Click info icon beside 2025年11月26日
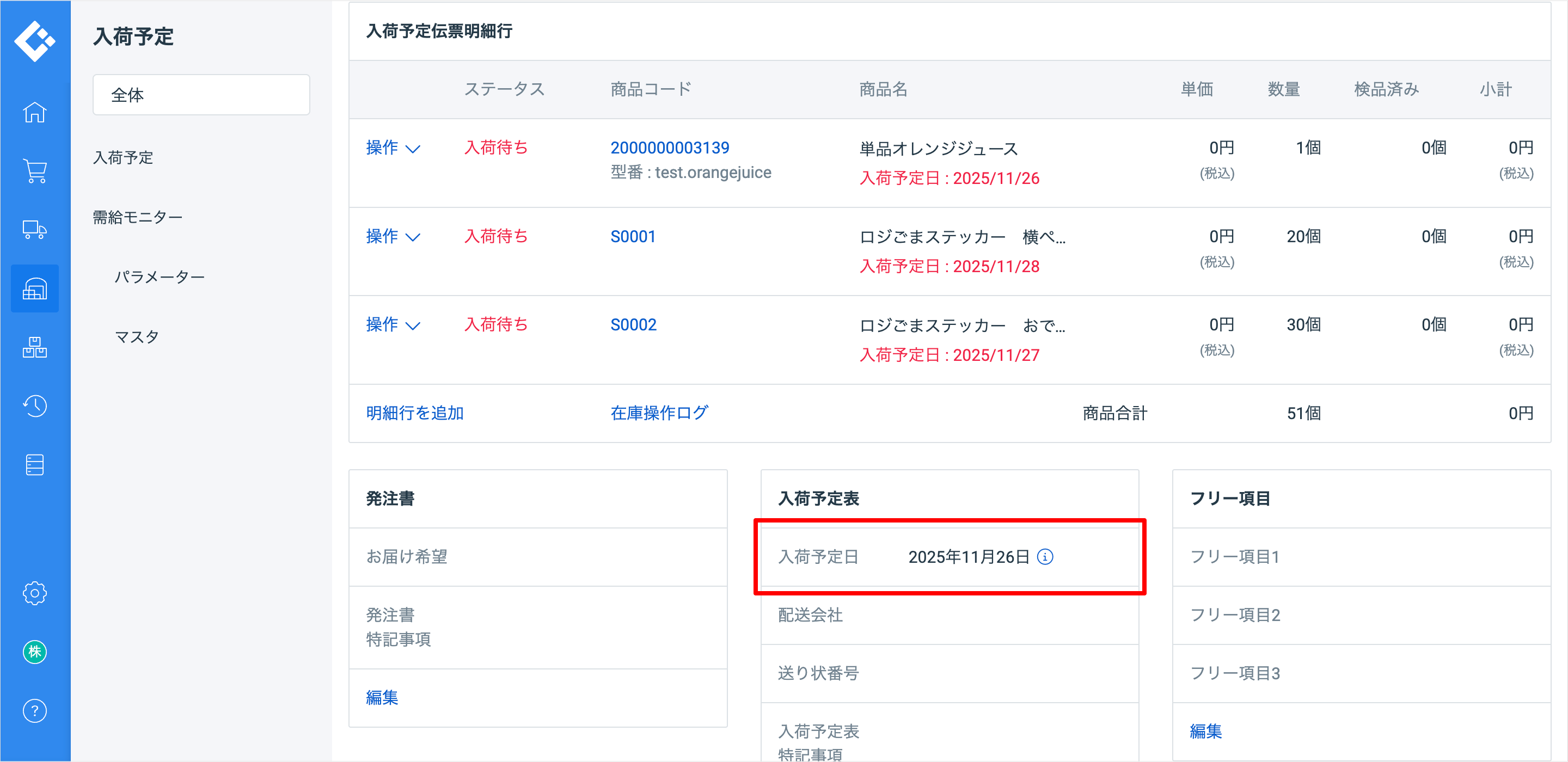 1045,557
